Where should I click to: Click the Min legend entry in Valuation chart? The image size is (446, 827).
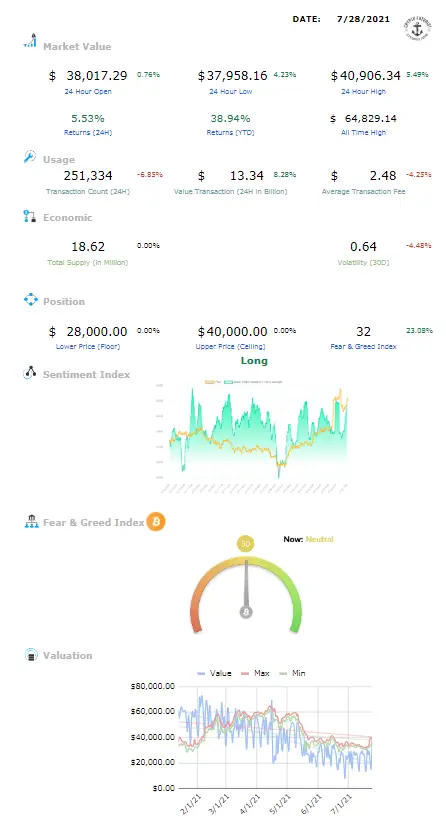tap(293, 673)
